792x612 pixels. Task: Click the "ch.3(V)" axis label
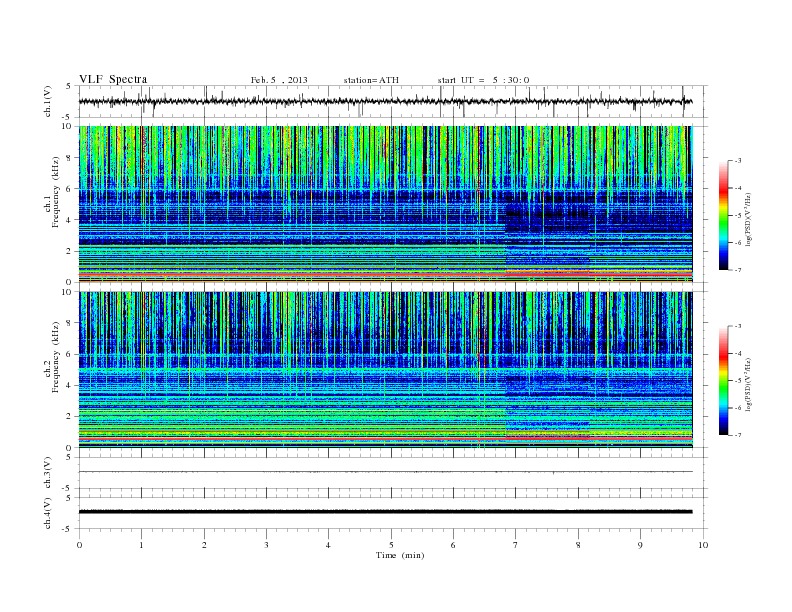click(x=47, y=473)
